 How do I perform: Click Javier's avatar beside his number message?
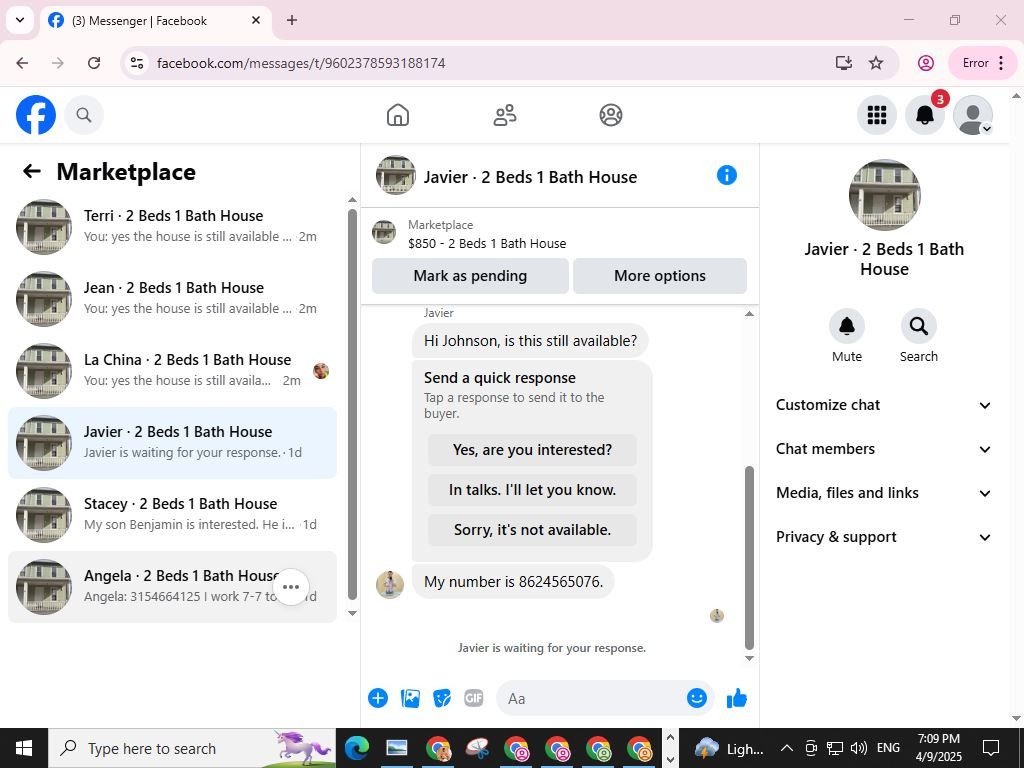coord(389,584)
